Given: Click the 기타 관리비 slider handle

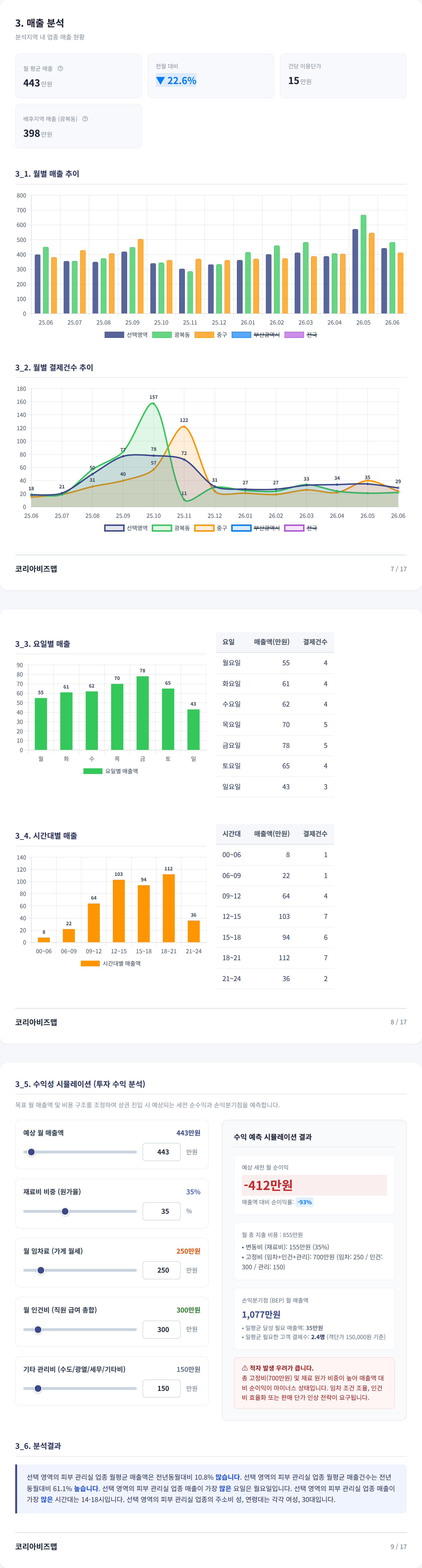Looking at the screenshot, I should (x=38, y=1389).
